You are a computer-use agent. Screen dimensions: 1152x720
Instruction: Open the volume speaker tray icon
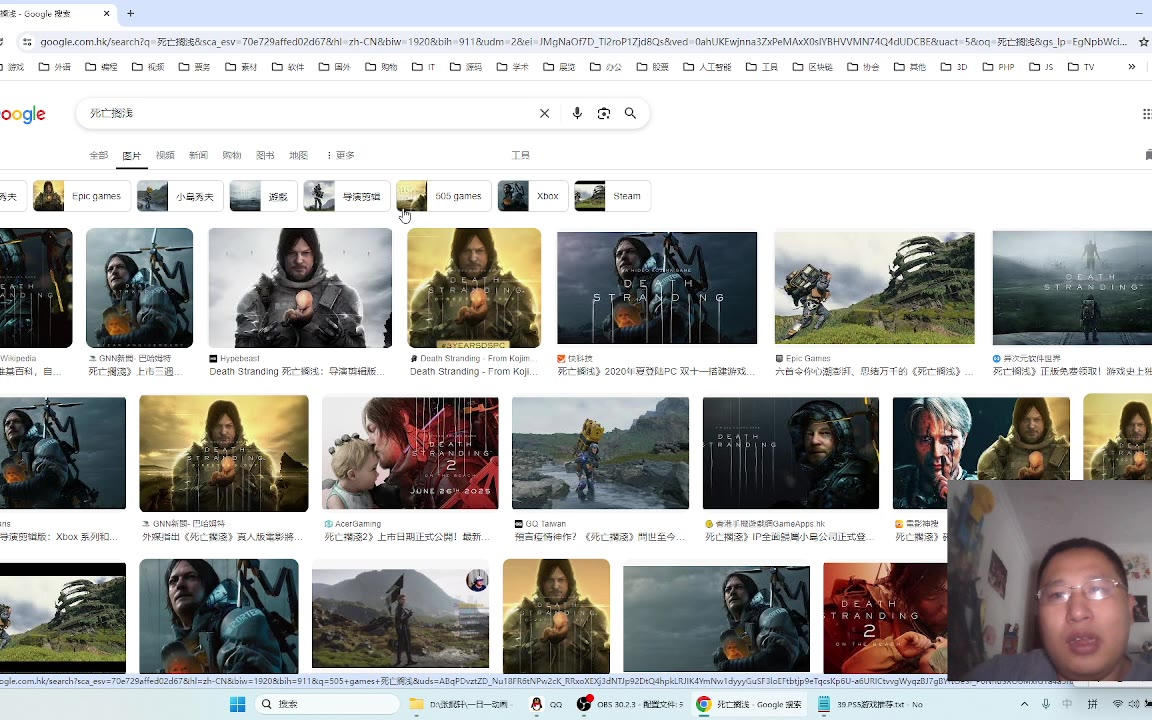1134,704
